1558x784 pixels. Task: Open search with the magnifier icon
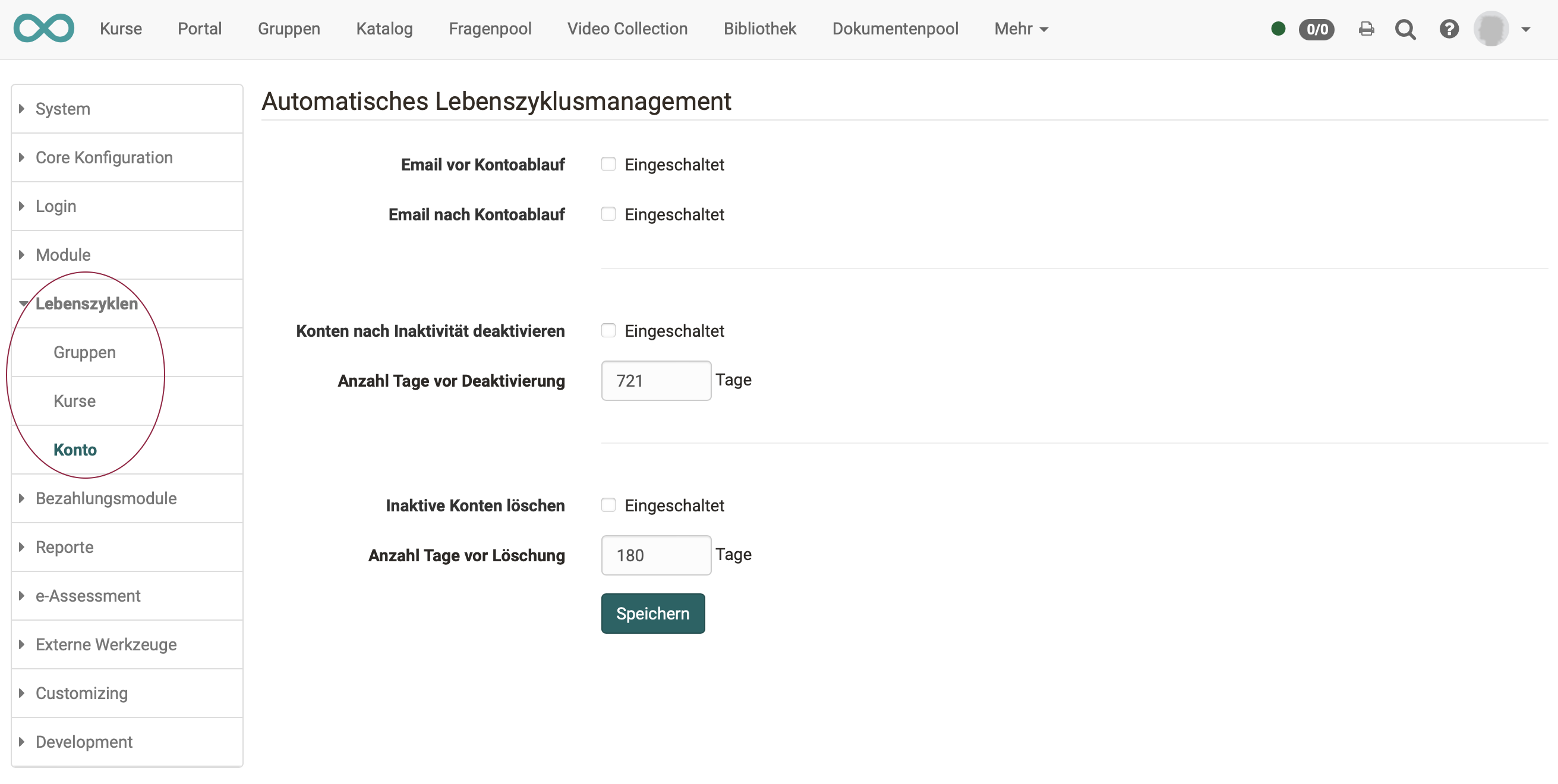point(1406,29)
